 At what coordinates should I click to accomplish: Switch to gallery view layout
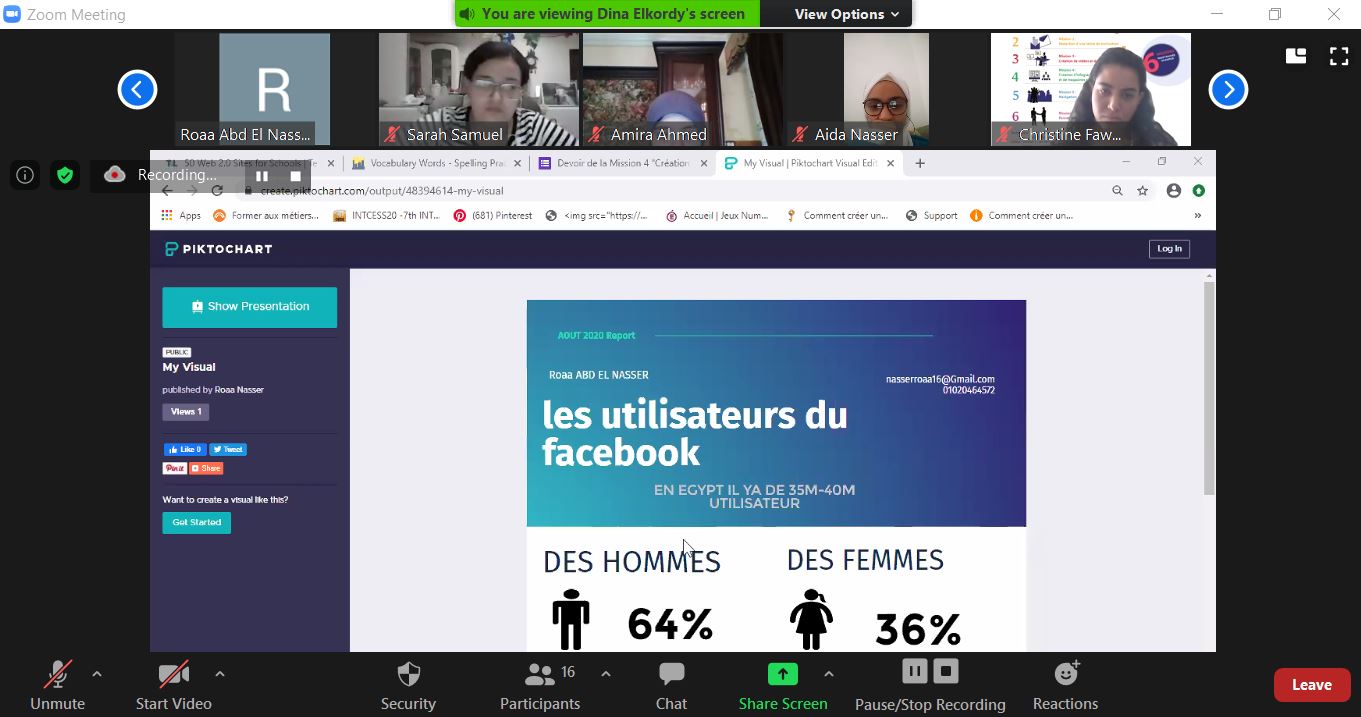point(1296,56)
